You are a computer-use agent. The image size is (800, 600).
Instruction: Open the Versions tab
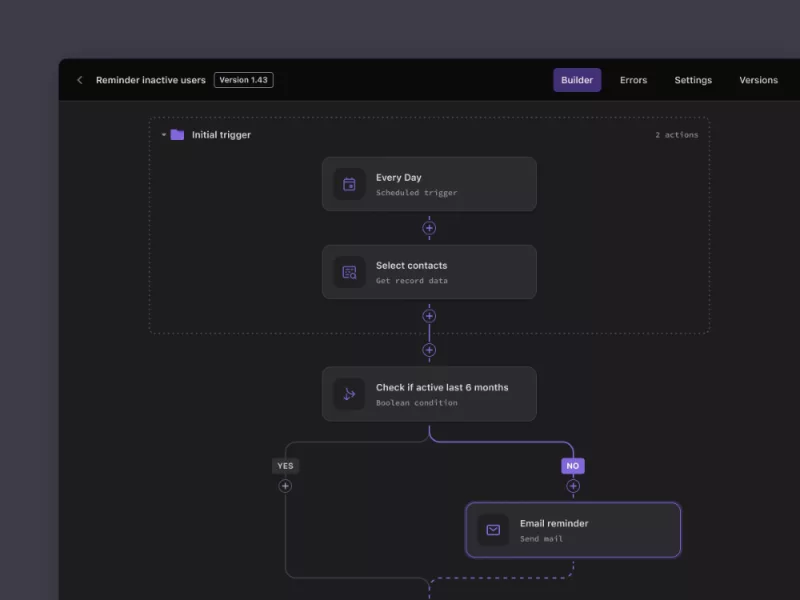pyautogui.click(x=758, y=79)
